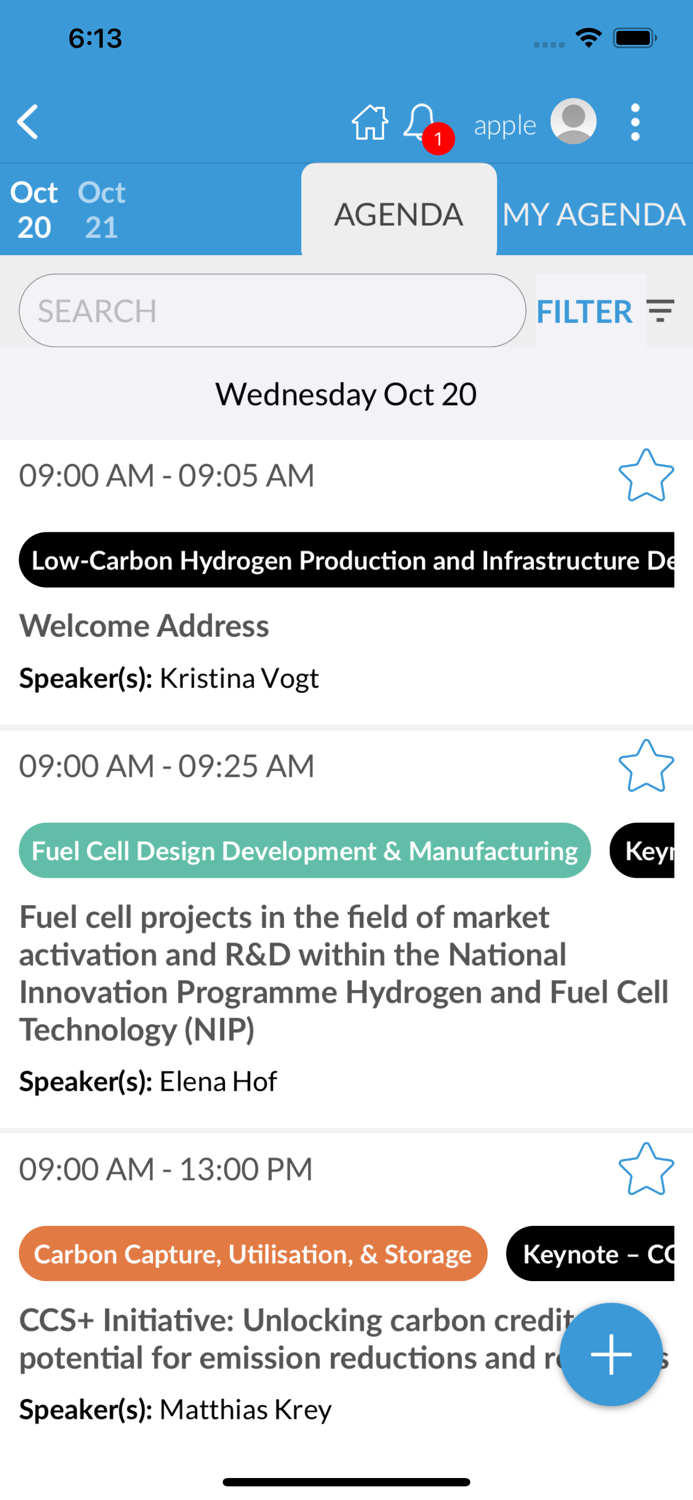Open the overflow menu via three dots
Viewport: 693px width, 1500px height.
635,121
